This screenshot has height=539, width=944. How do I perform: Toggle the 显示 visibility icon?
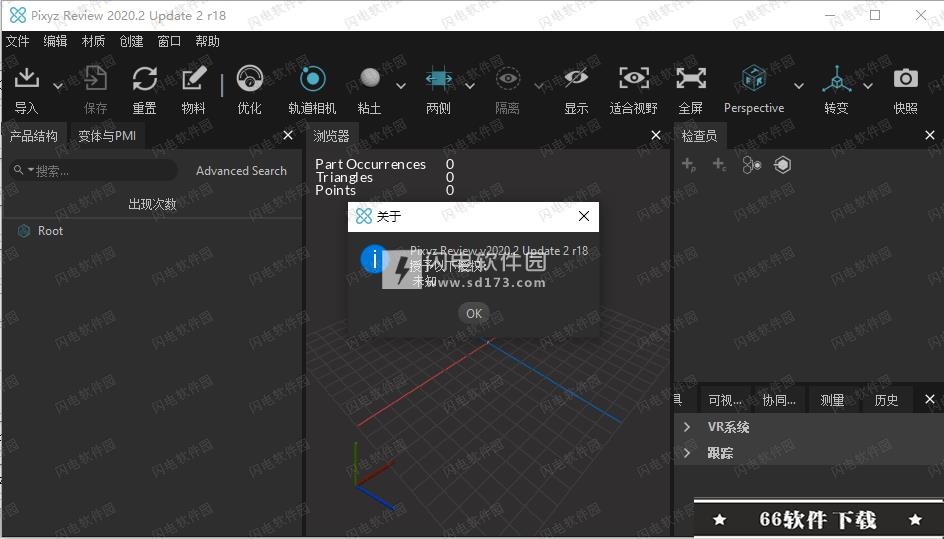click(x=576, y=78)
